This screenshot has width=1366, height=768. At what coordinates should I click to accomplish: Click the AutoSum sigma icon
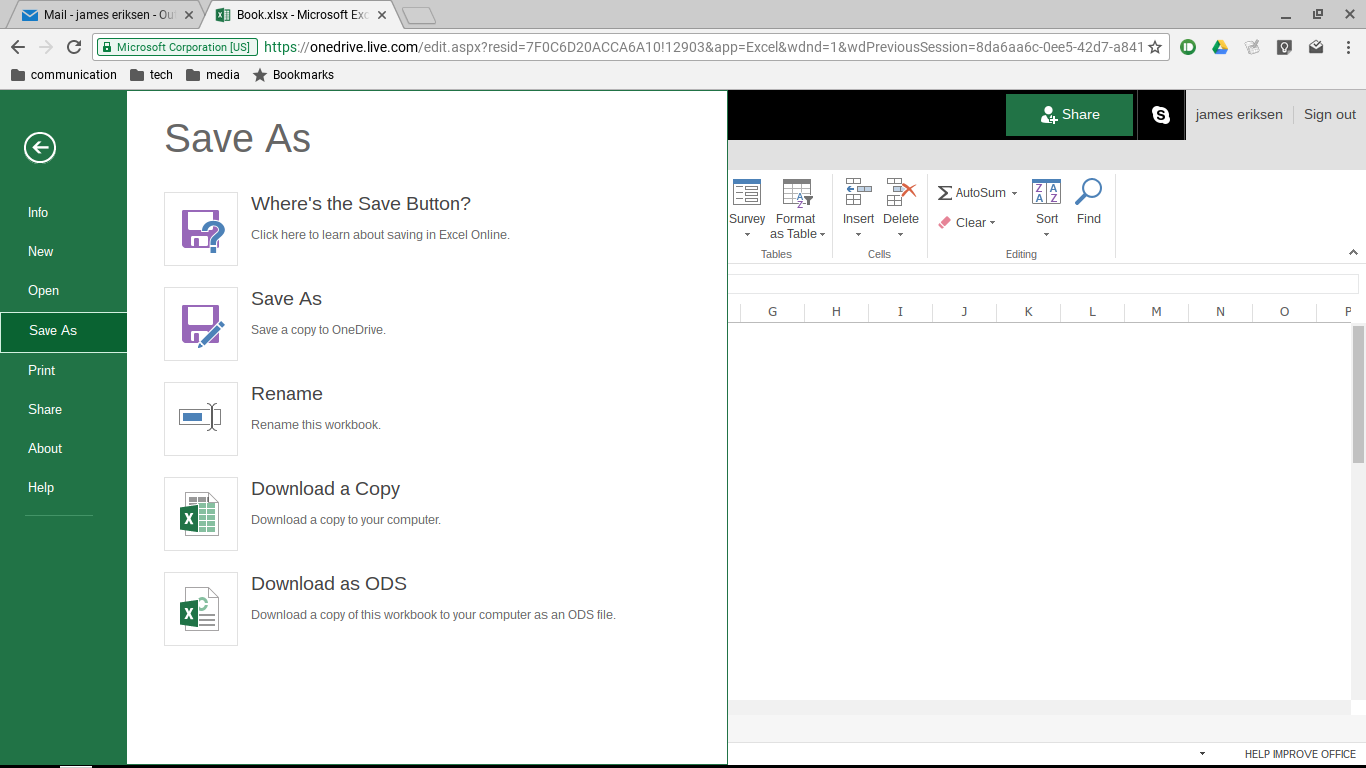pyautogui.click(x=944, y=193)
